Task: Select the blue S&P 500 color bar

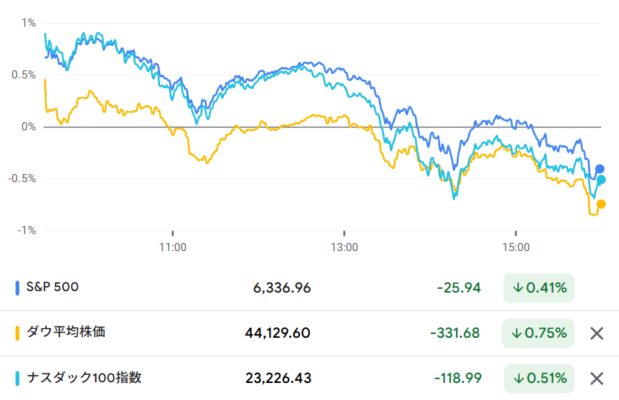Action: tap(17, 288)
